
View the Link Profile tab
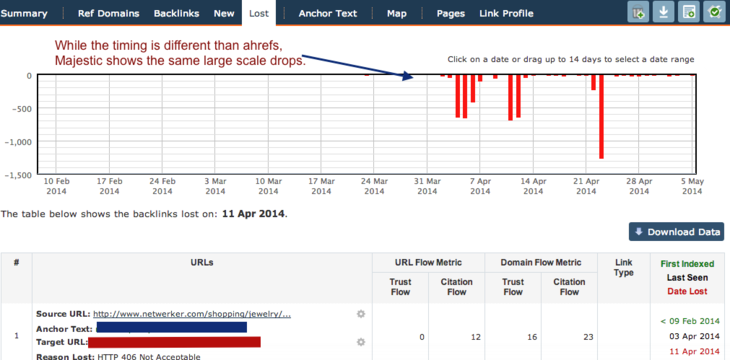click(x=506, y=14)
